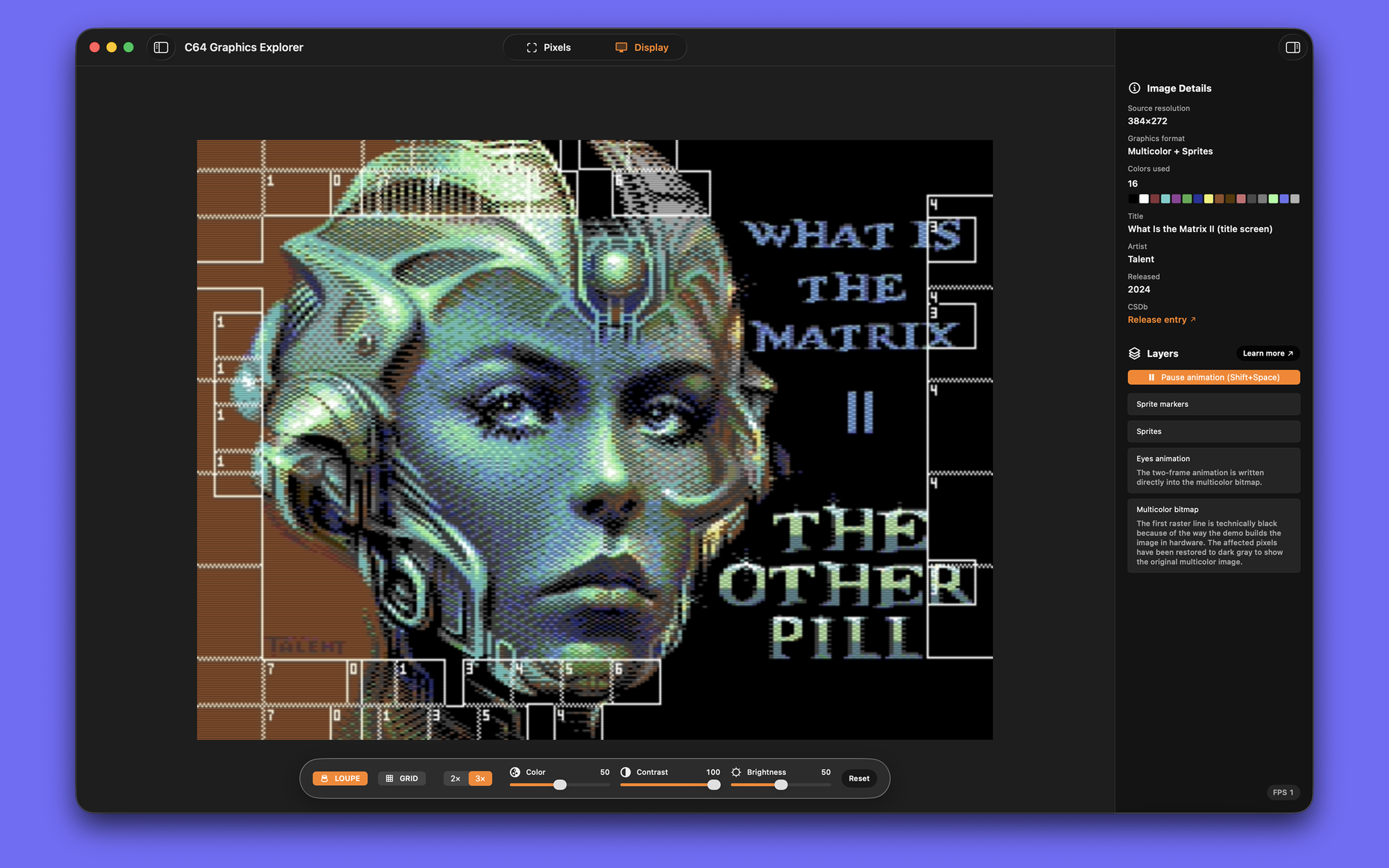Select the yellow color swatch
Screen dimensions: 1389x868
point(1208,199)
